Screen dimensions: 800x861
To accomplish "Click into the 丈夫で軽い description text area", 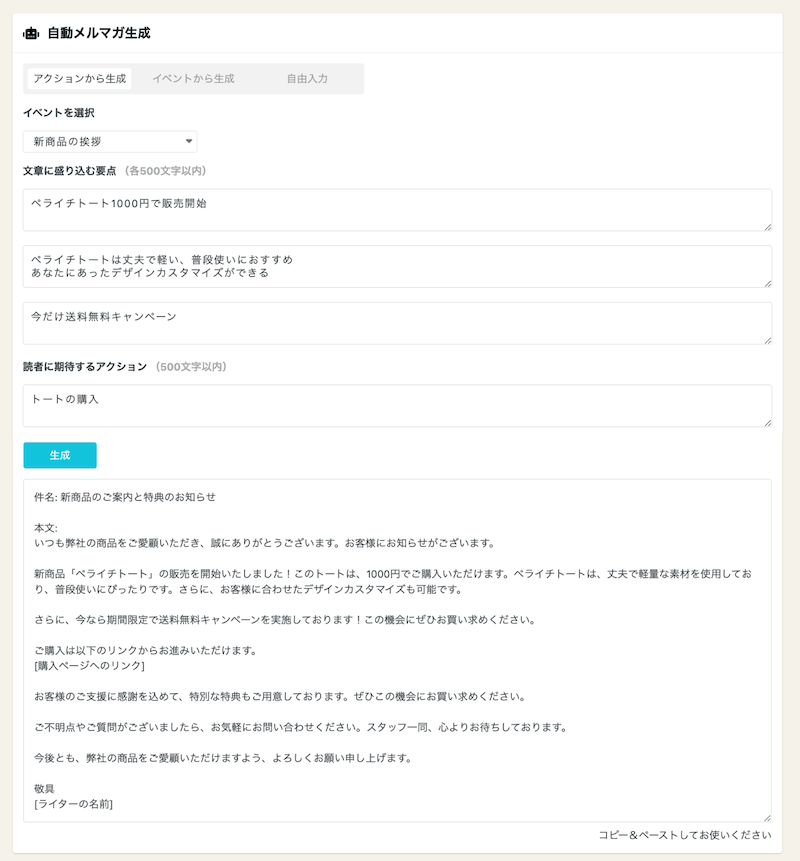I will (397, 266).
